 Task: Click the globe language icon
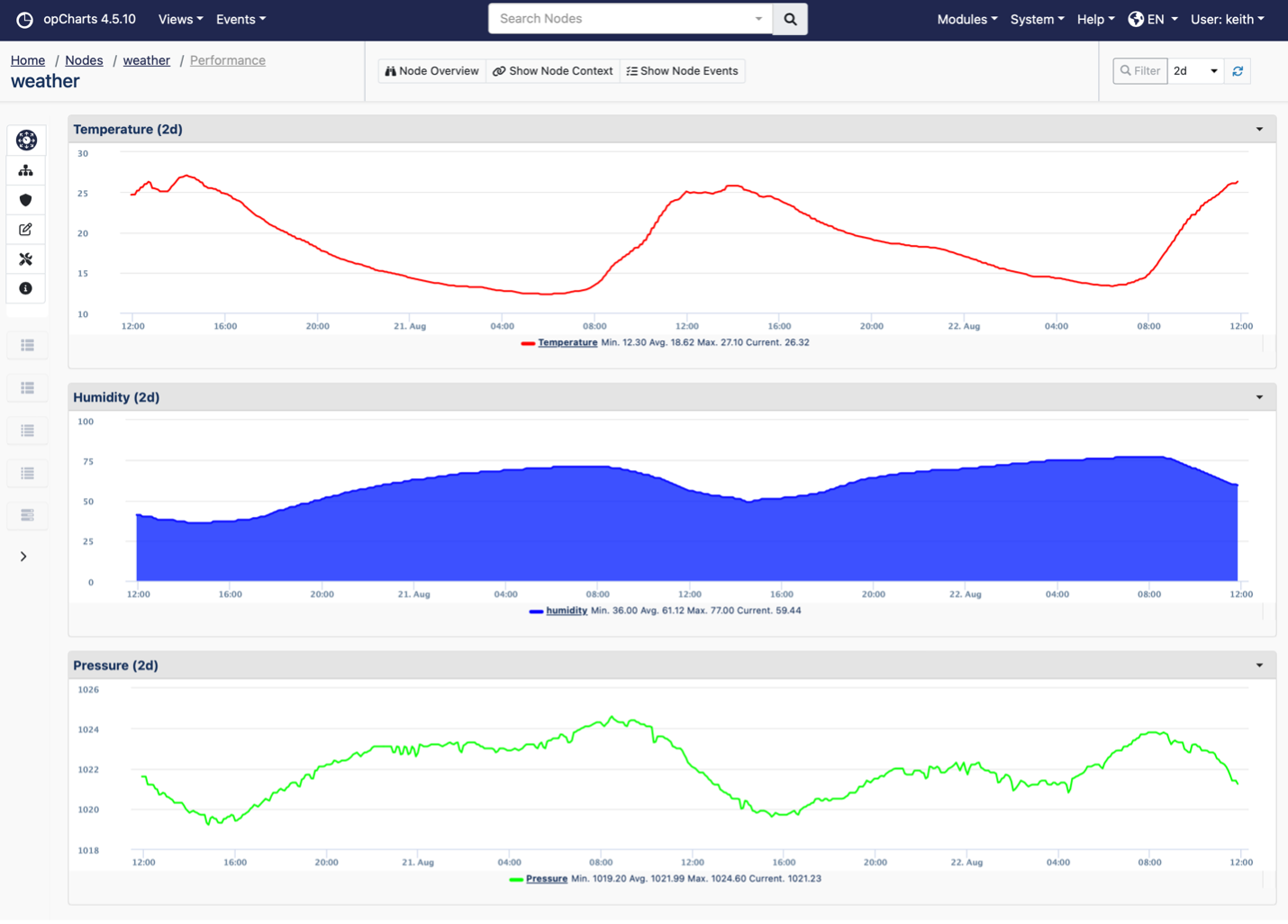point(1136,19)
